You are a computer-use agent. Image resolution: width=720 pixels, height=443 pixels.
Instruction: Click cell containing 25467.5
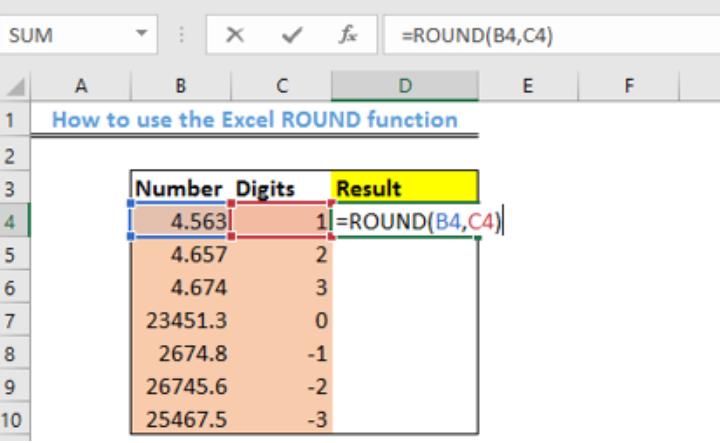pyautogui.click(x=181, y=419)
